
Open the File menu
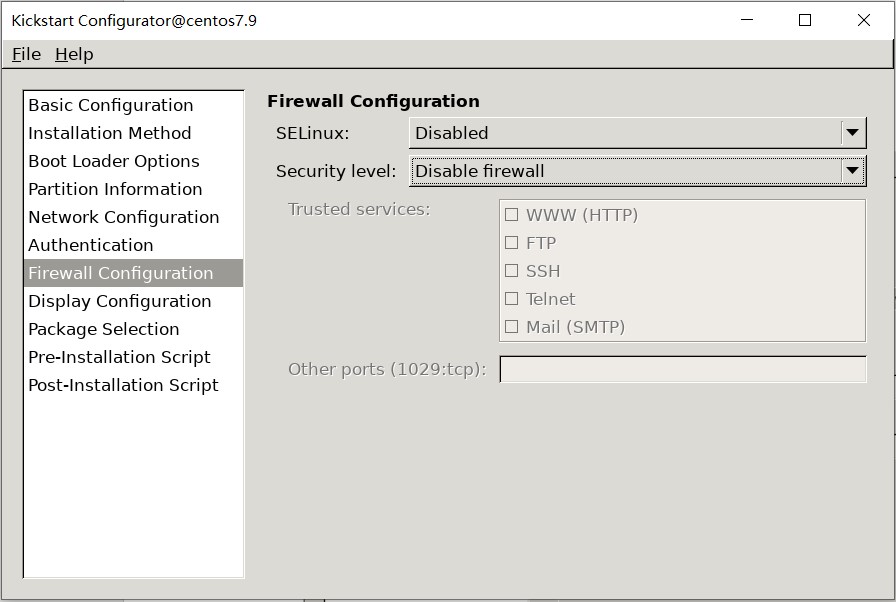click(x=26, y=54)
